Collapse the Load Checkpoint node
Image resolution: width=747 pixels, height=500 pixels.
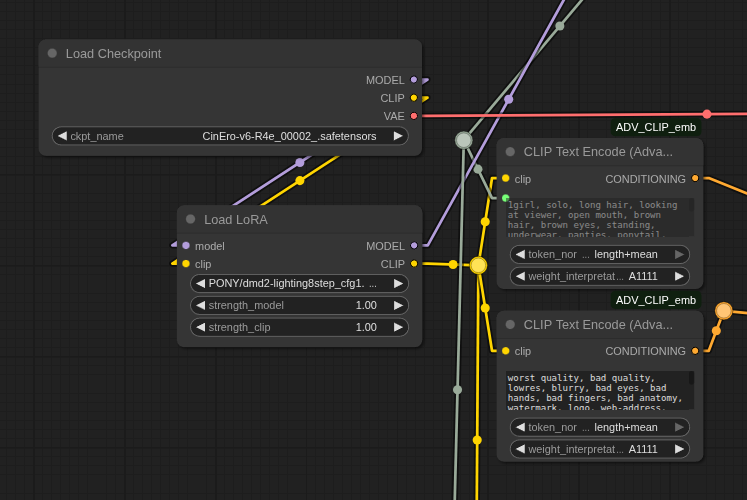(52, 53)
